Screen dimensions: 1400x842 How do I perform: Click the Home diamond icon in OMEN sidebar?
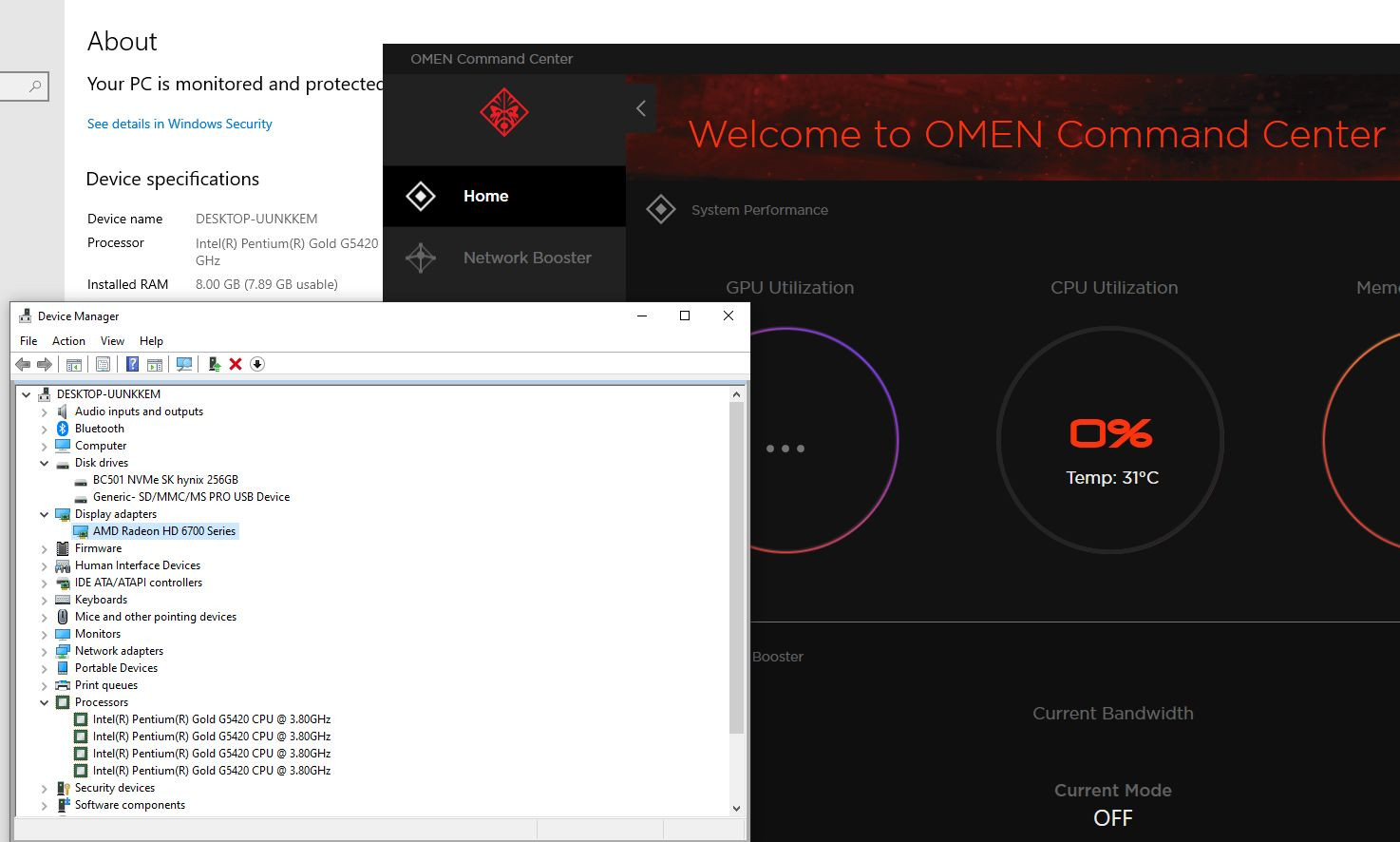pos(420,196)
